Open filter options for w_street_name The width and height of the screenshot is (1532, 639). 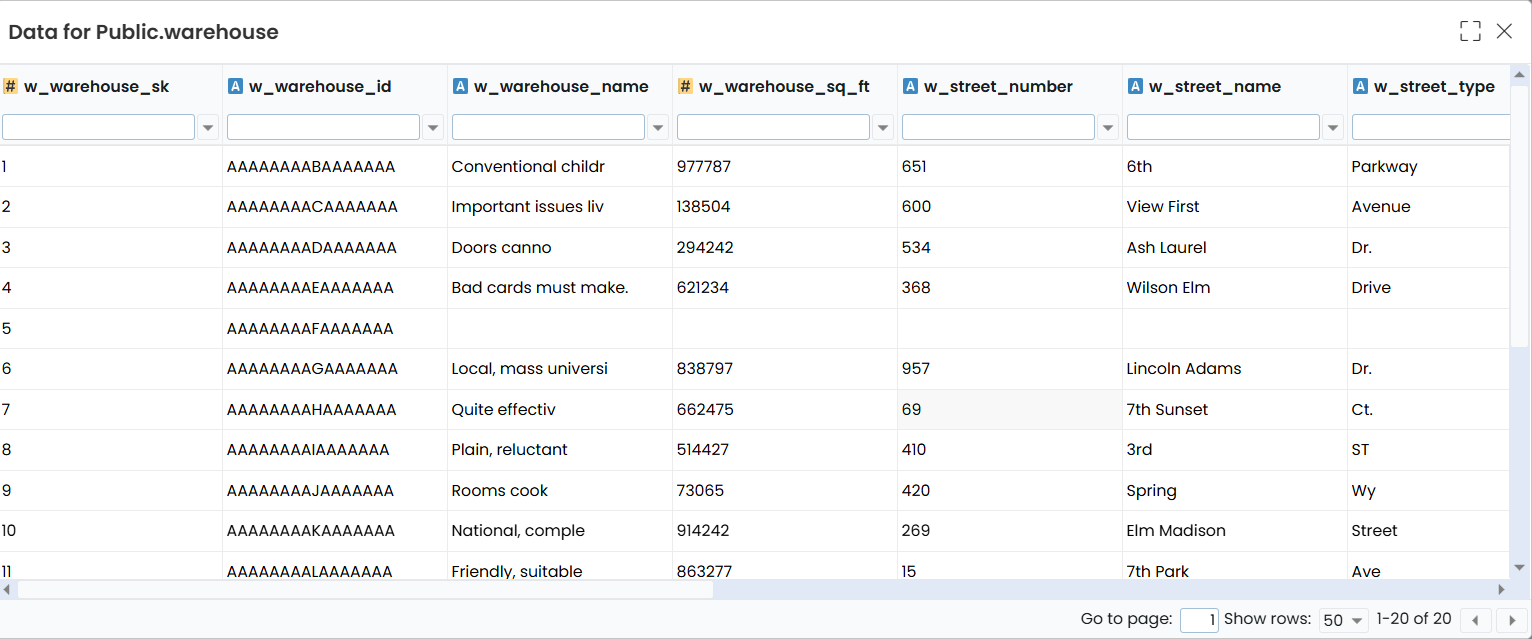(1333, 127)
